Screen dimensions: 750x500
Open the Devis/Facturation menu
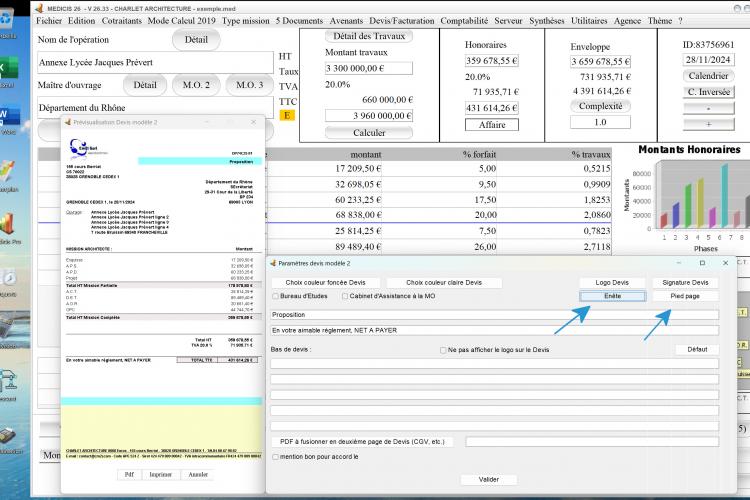[x=402, y=21]
